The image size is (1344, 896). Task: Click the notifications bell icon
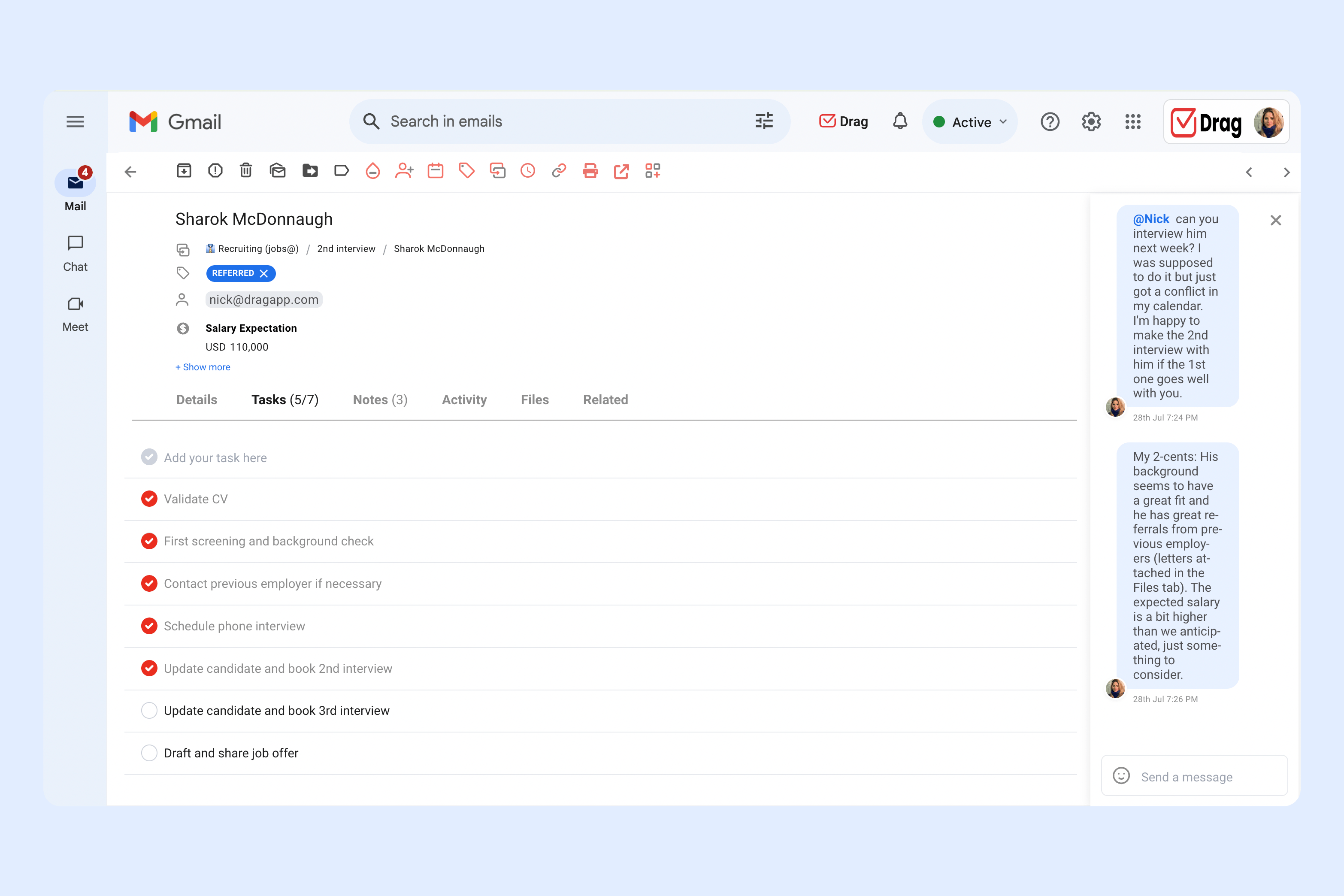(x=900, y=121)
